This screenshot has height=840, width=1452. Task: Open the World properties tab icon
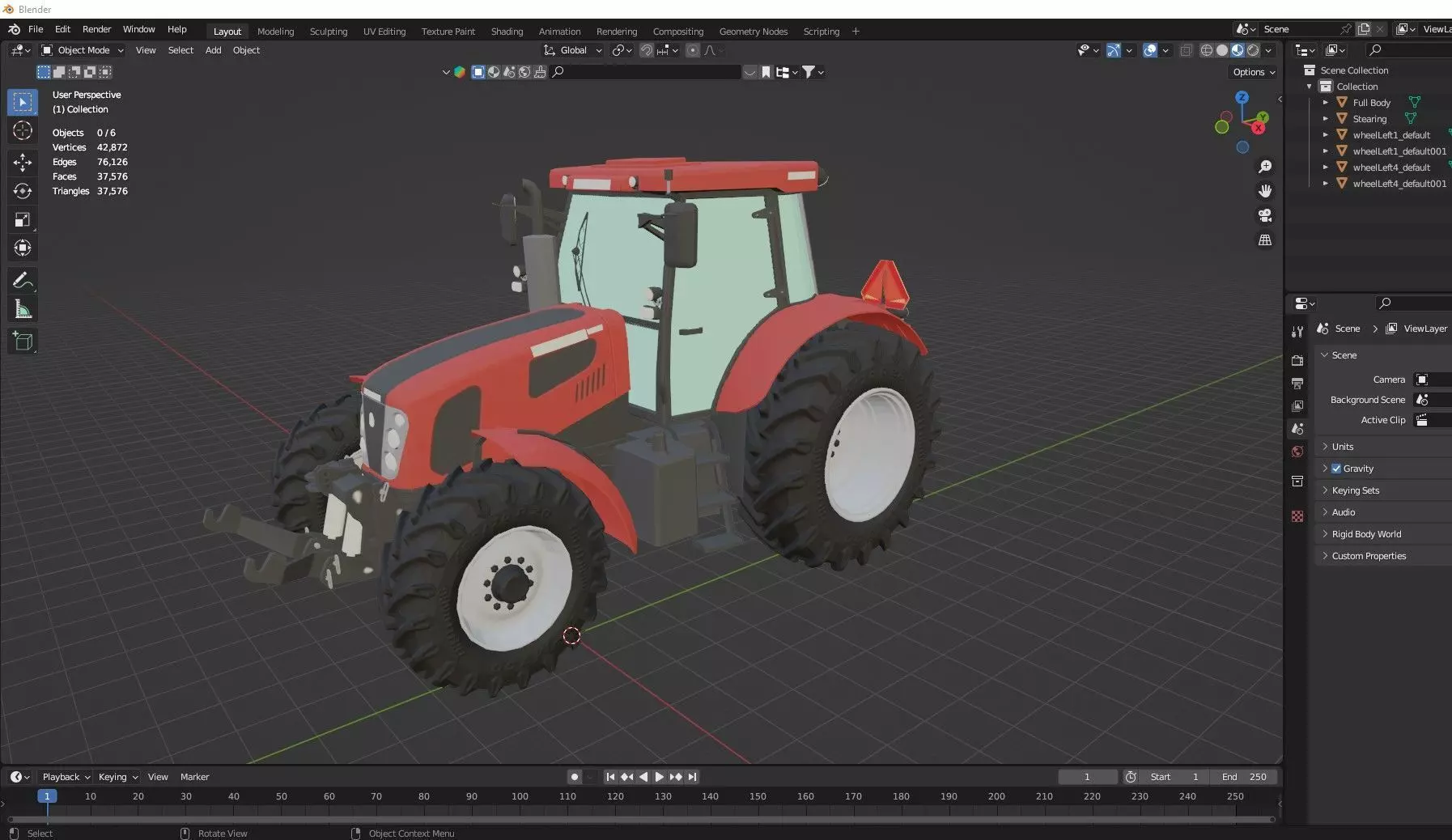pos(1297,452)
